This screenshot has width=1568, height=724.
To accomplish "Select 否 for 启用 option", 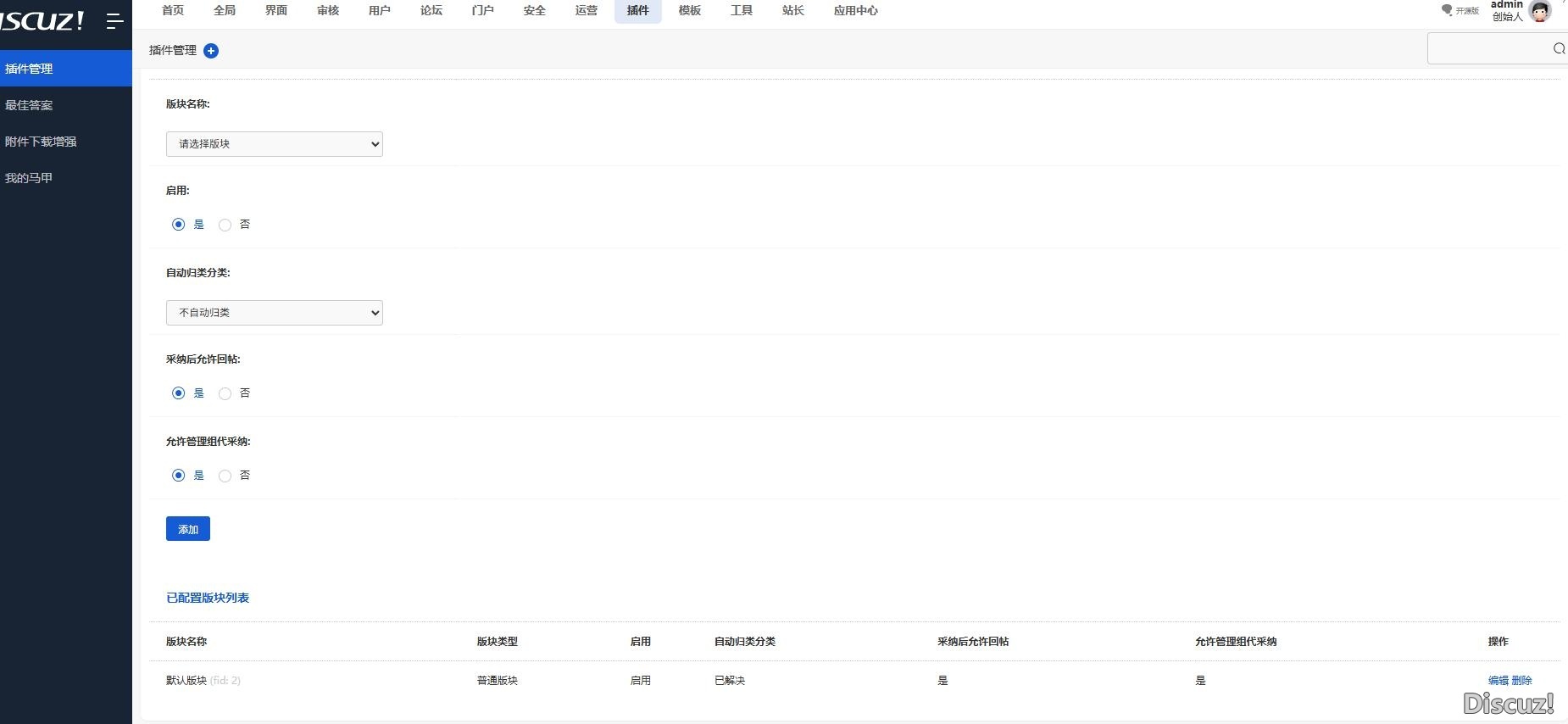I will pyautogui.click(x=225, y=225).
